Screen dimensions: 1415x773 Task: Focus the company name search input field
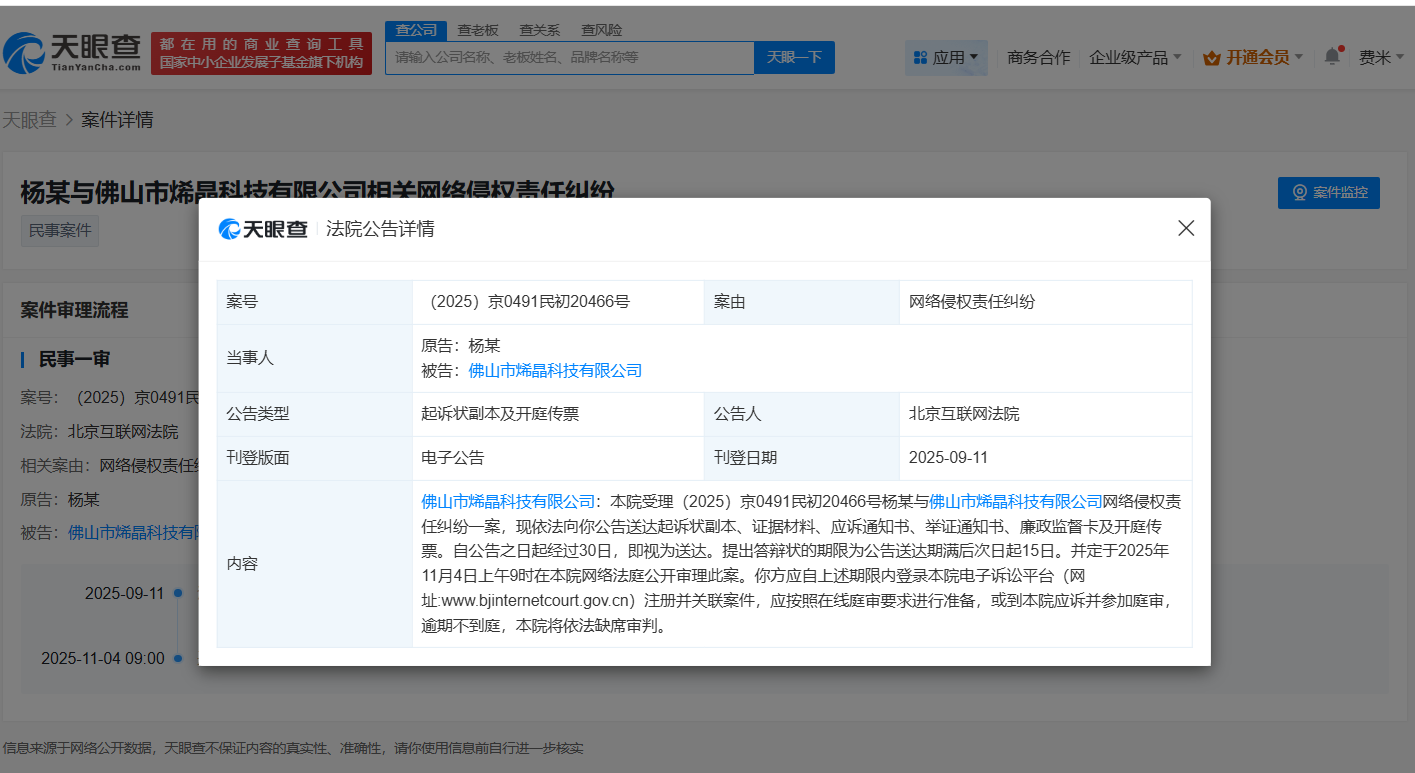coord(569,57)
